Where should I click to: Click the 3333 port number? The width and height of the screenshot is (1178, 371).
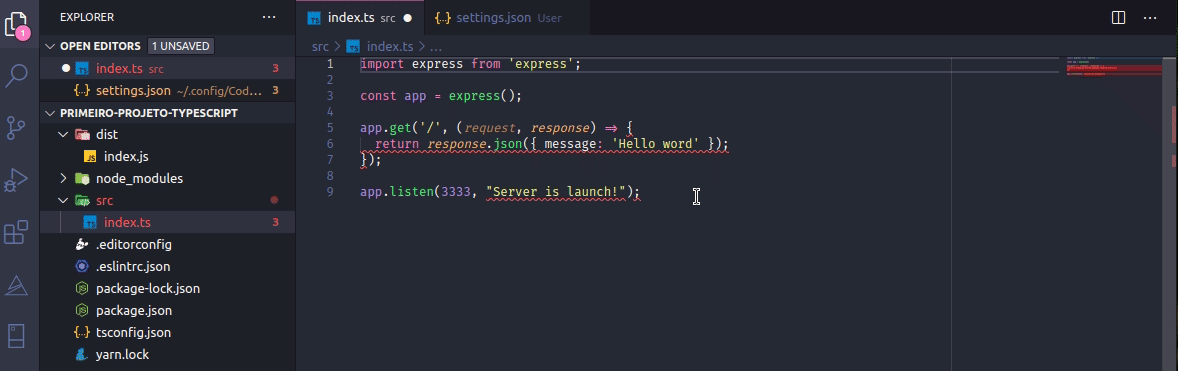tap(456, 192)
